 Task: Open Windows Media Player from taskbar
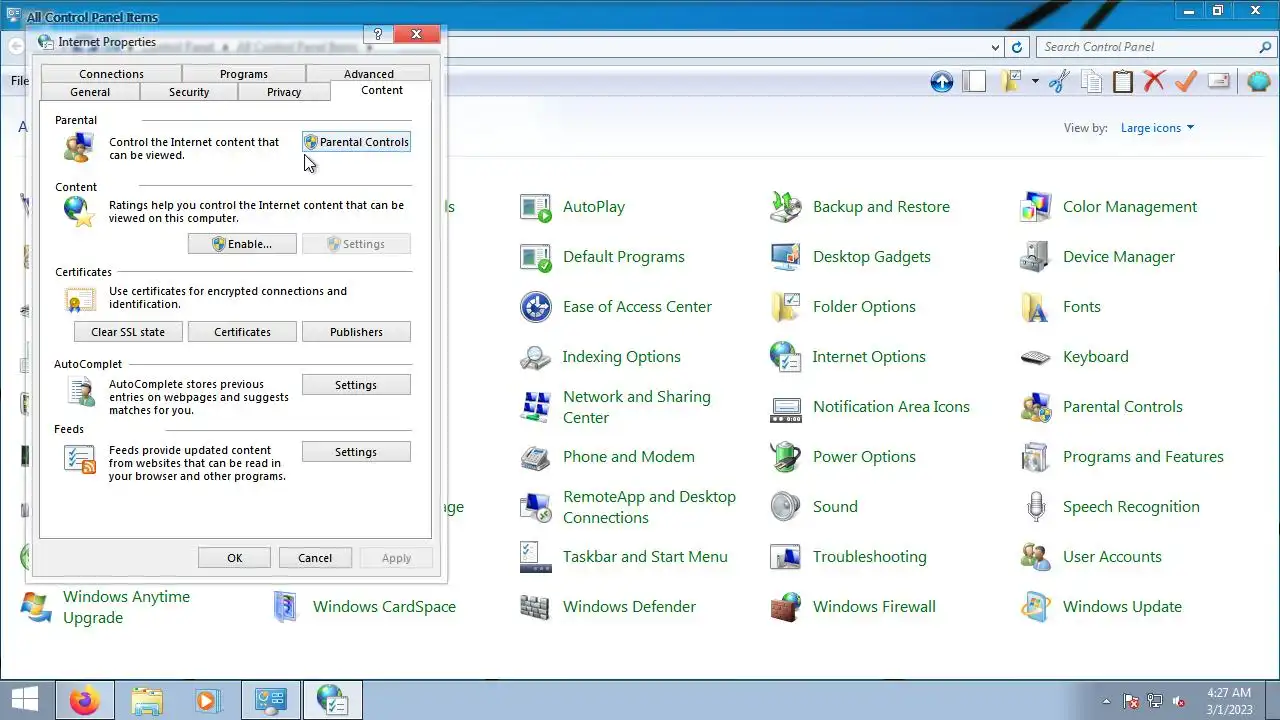207,701
